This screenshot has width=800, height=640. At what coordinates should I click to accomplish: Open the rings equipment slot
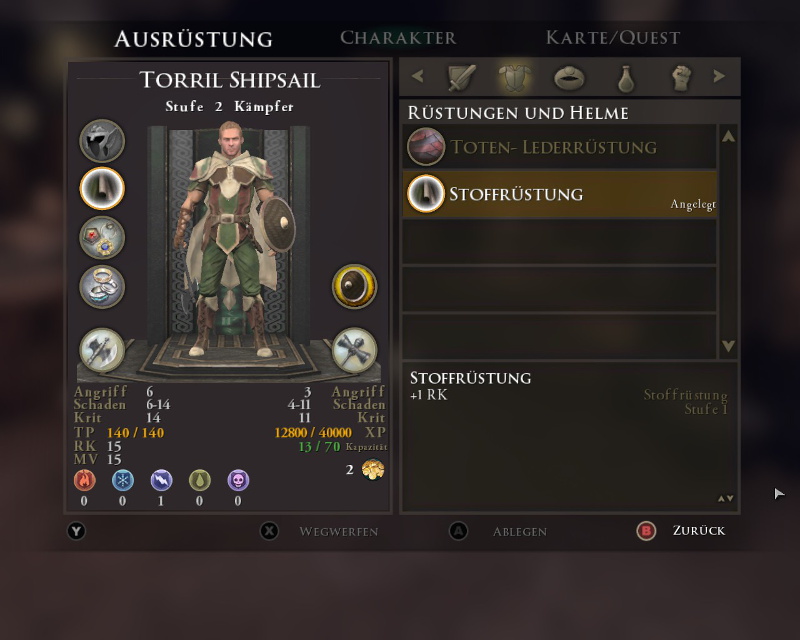tap(102, 286)
